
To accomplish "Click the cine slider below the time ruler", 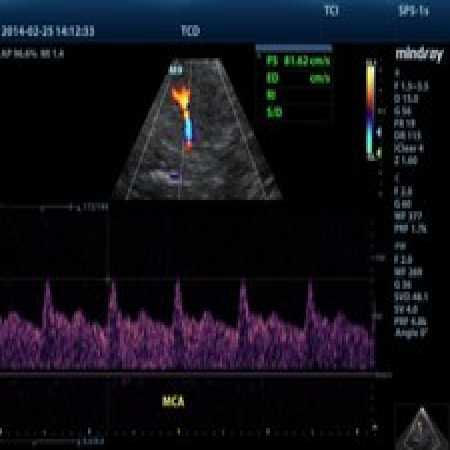I will [x=57, y=442].
